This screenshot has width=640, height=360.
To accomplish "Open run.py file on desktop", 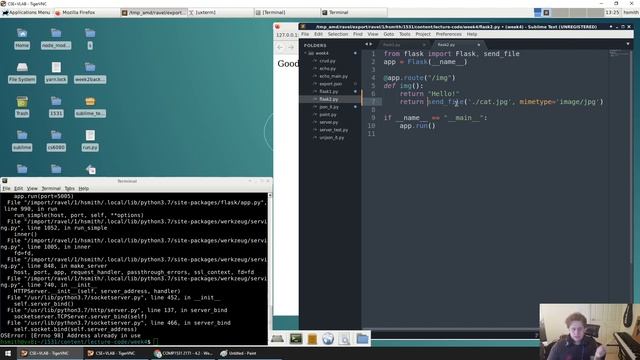I will pos(90,140).
